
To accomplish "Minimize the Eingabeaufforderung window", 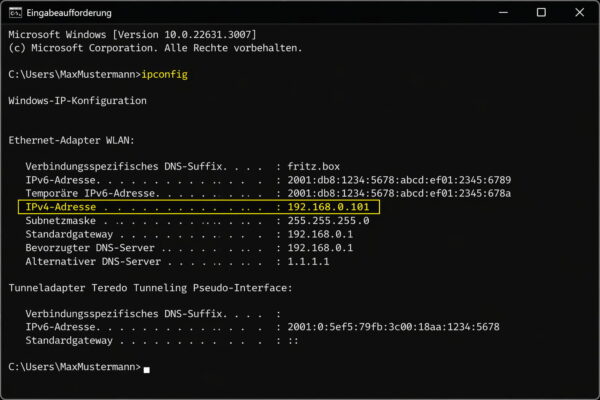I will (x=503, y=13).
